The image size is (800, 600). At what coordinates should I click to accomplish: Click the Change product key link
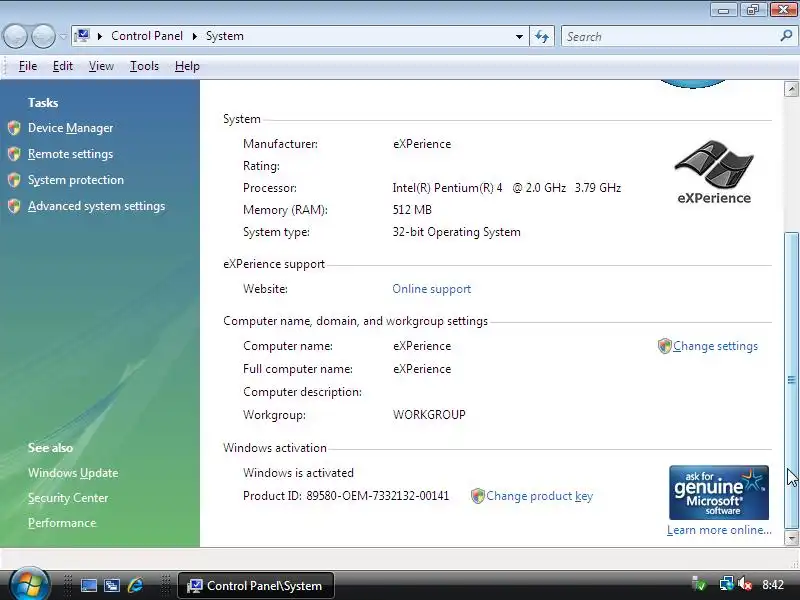(539, 496)
